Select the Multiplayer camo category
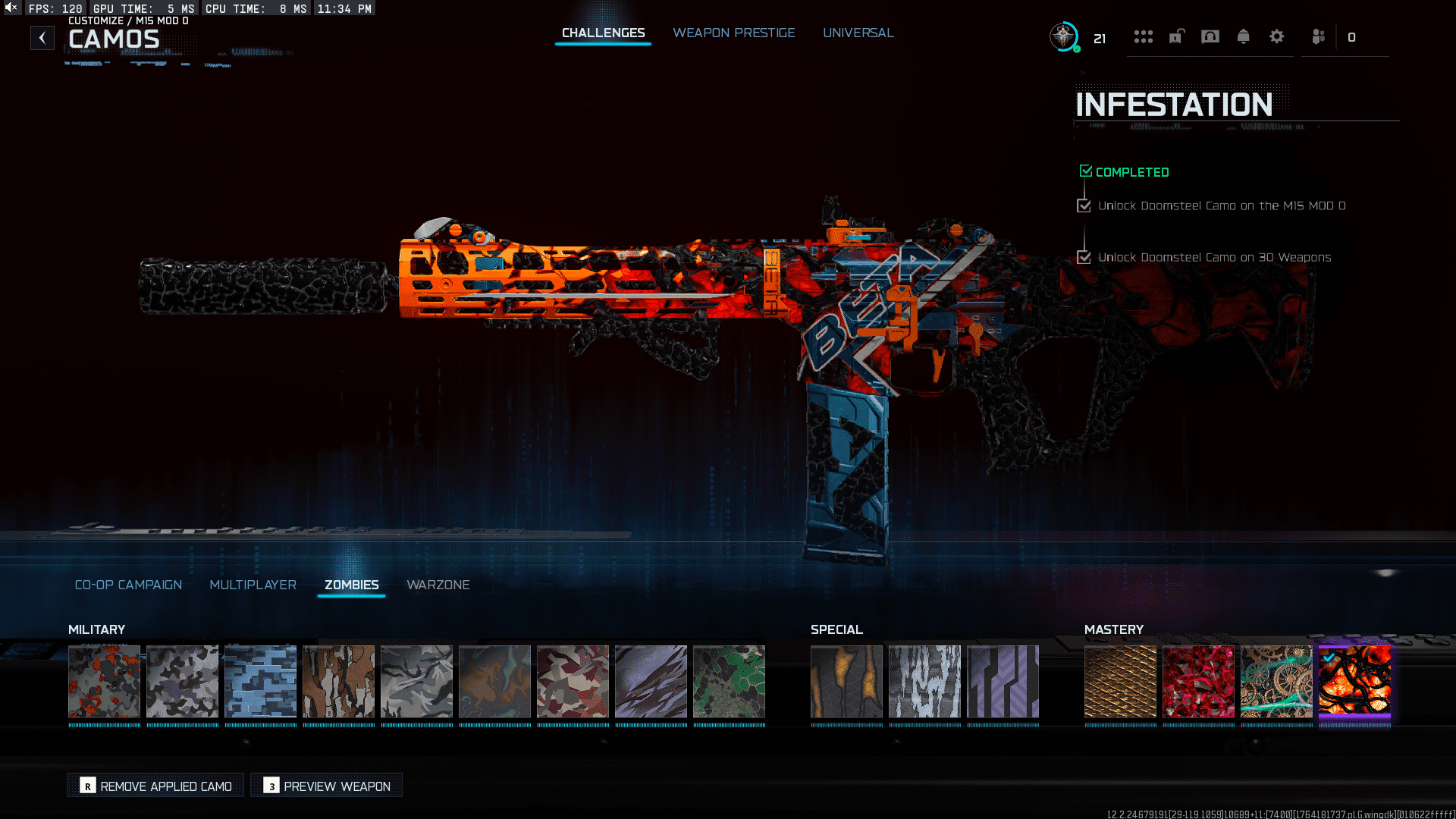 (253, 585)
